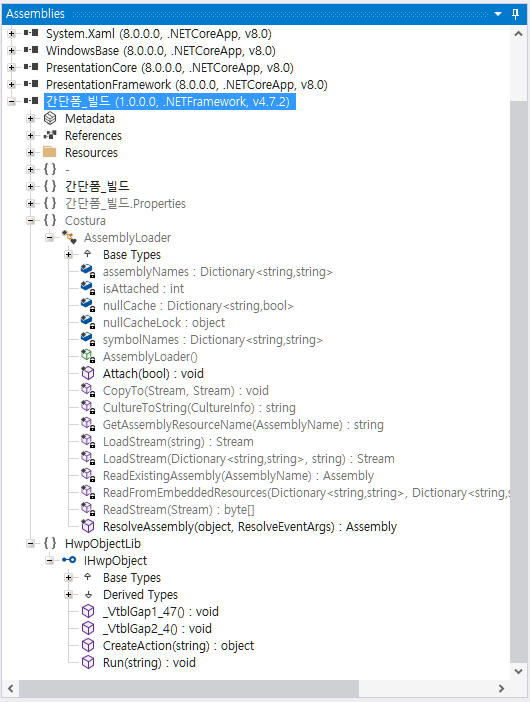Screen dimensions: 530x702
Task: Click the nullCache field icon
Action: [88, 305]
